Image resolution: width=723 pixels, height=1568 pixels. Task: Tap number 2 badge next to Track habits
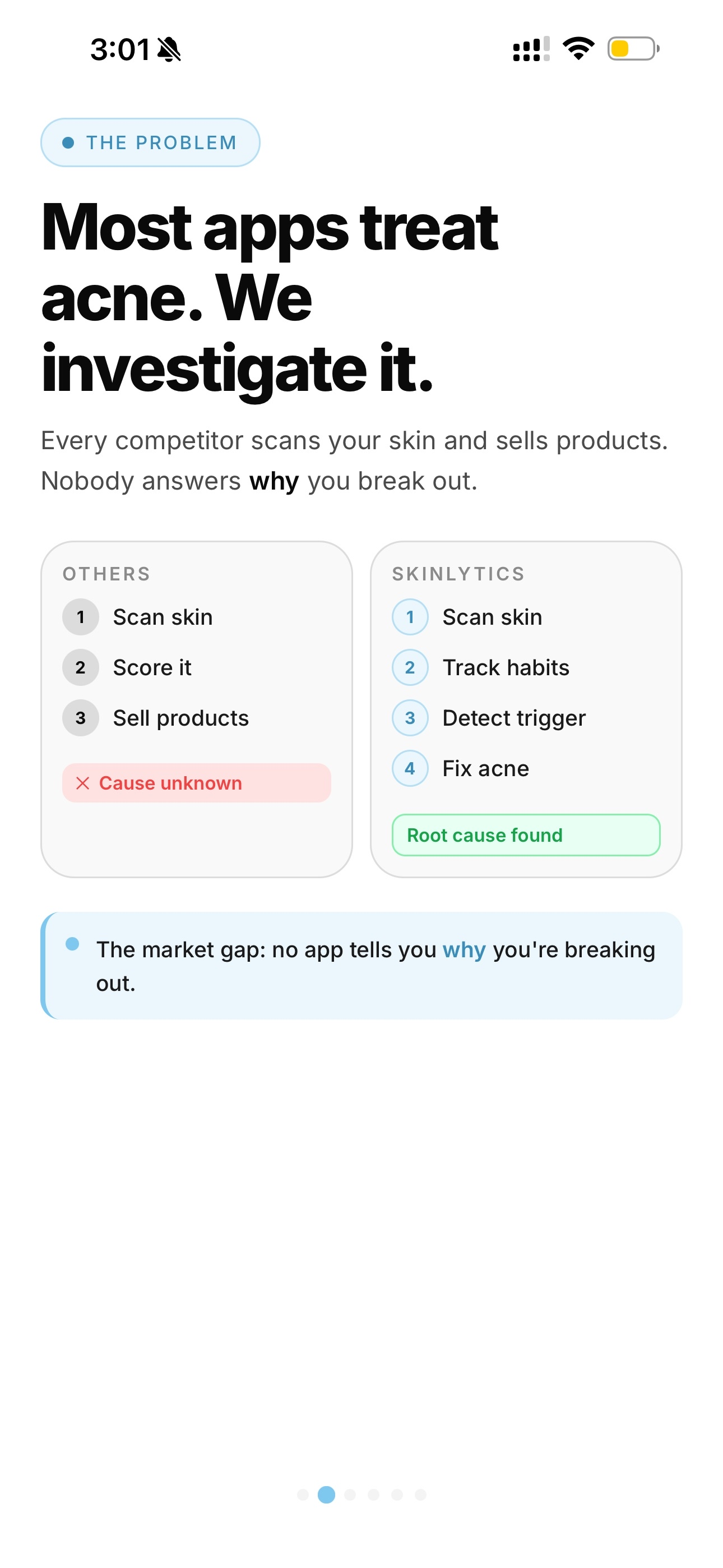[410, 668]
